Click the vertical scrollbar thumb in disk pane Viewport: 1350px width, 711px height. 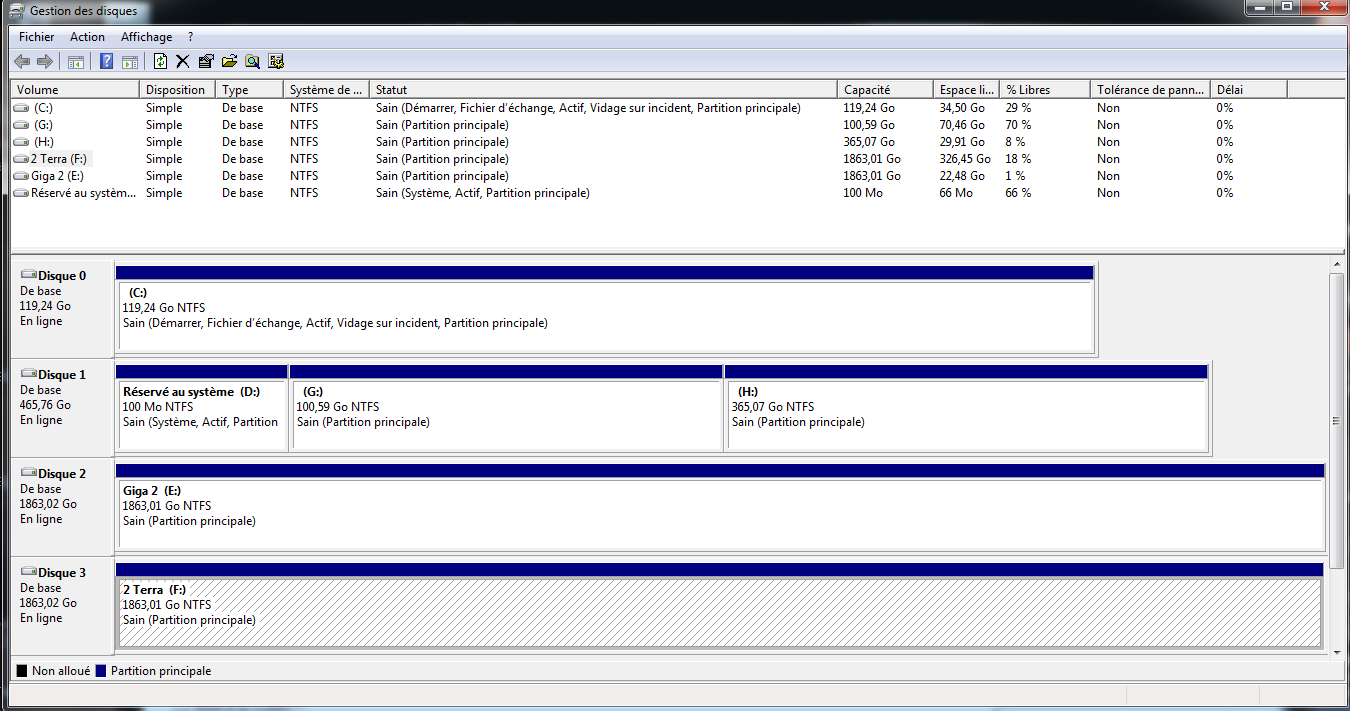[1337, 421]
